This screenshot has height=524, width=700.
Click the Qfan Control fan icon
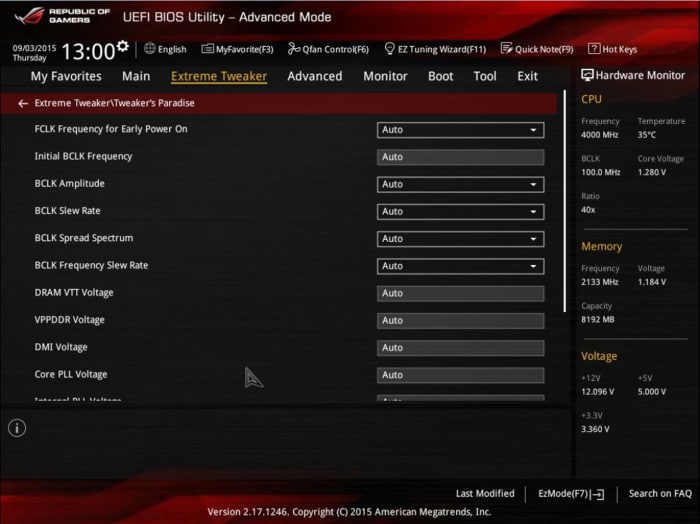click(294, 48)
